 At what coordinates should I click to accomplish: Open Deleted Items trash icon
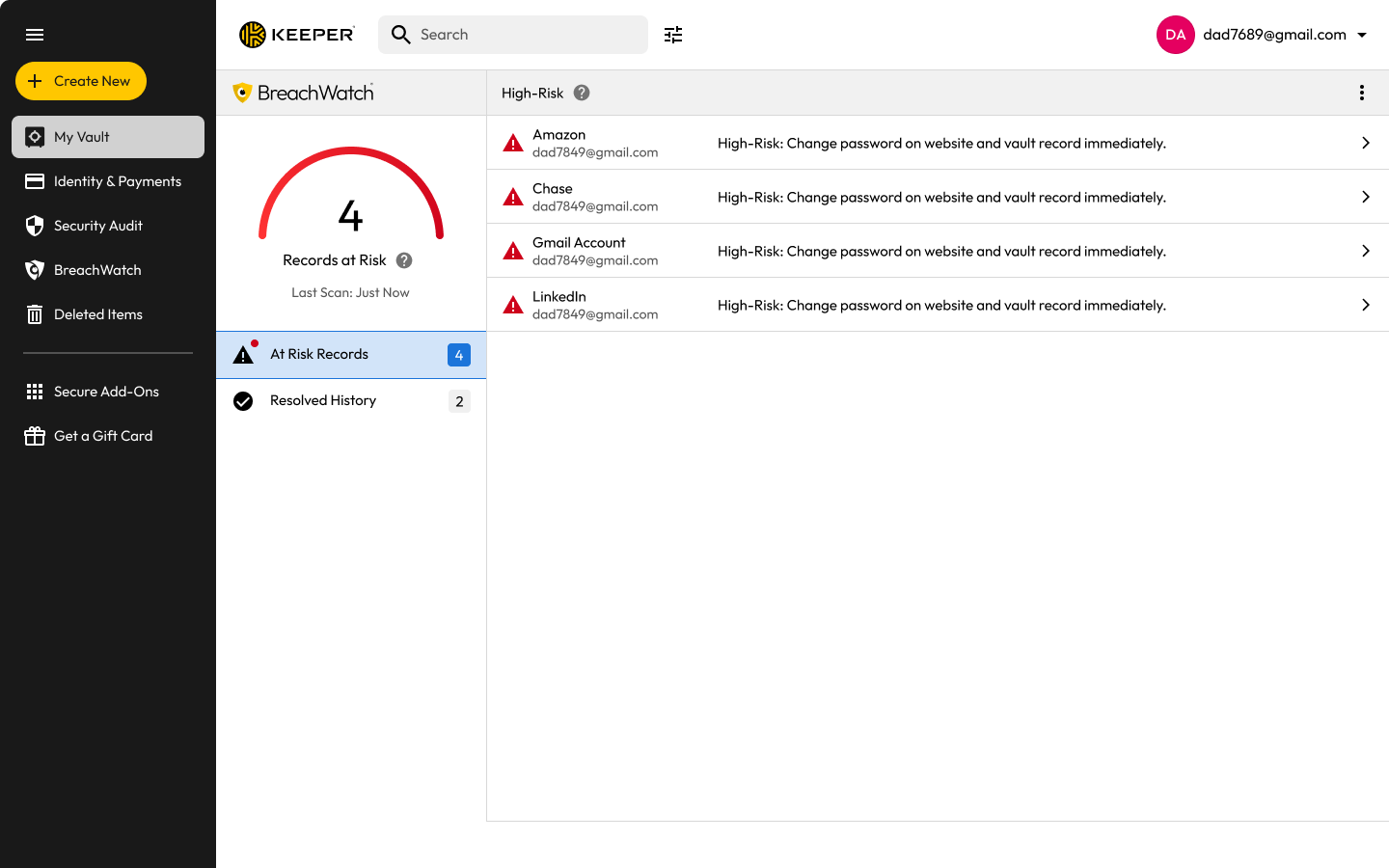click(x=35, y=313)
